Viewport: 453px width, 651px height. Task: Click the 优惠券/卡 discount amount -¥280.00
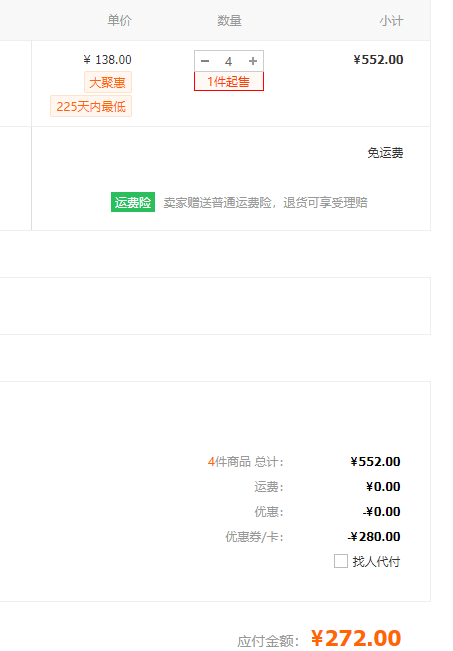(374, 536)
